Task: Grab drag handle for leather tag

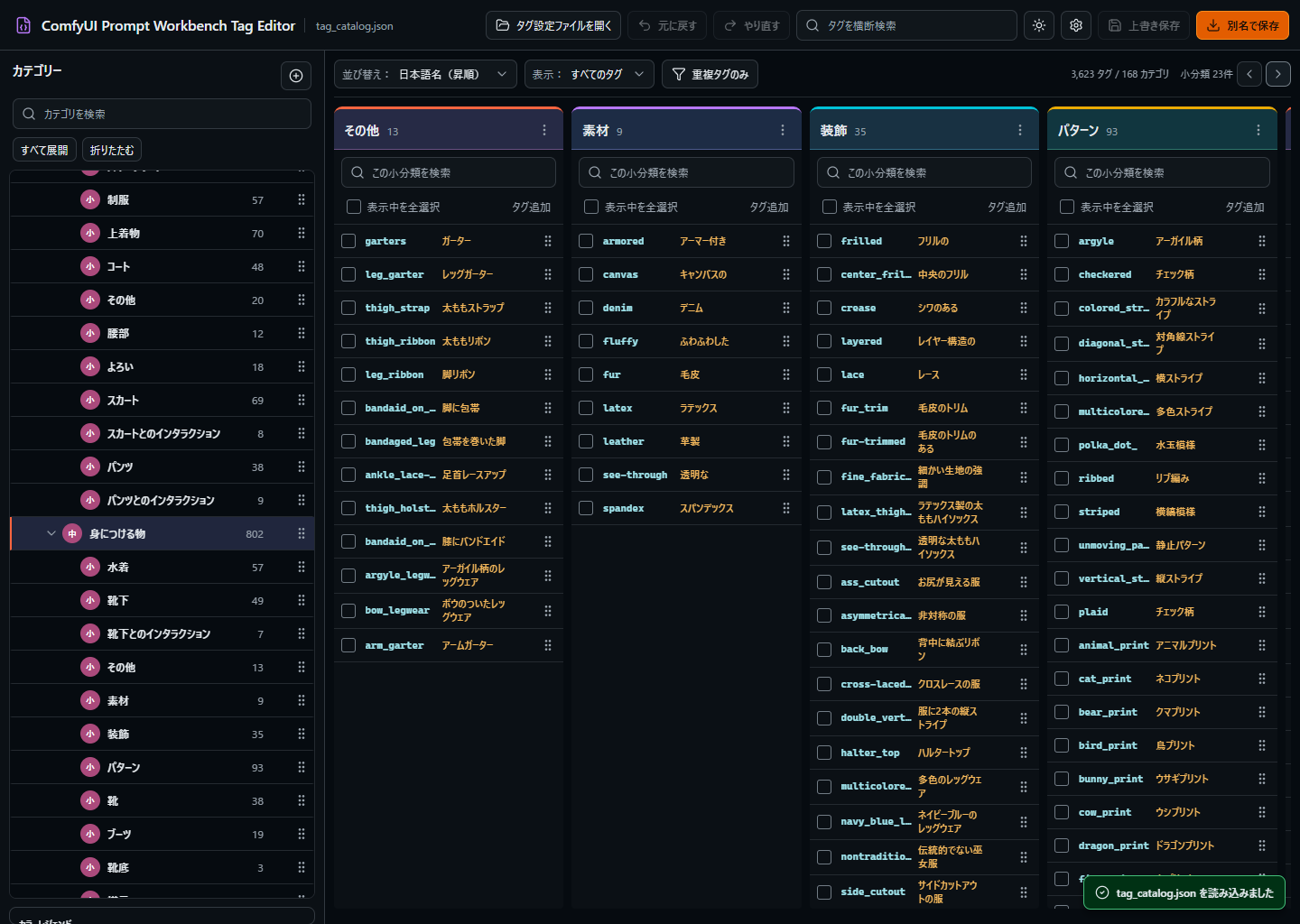Action: [786, 441]
